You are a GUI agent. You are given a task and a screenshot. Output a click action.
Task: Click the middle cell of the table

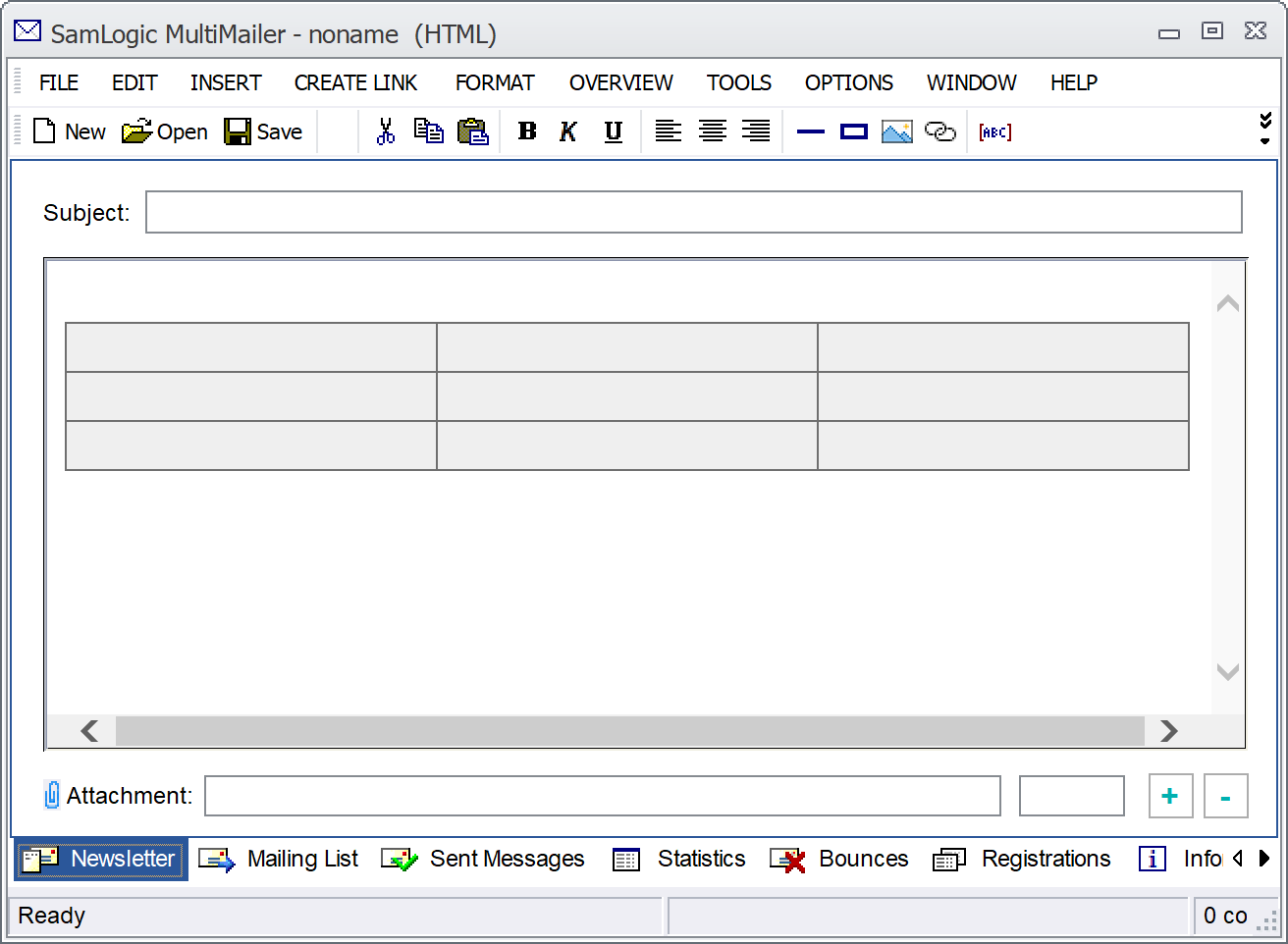627,396
